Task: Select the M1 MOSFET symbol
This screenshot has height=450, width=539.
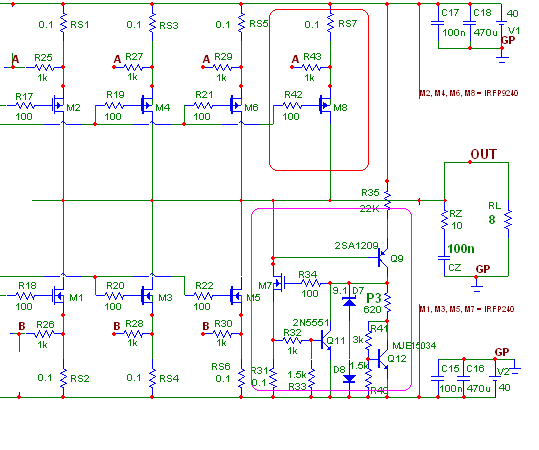Action: tap(58, 296)
